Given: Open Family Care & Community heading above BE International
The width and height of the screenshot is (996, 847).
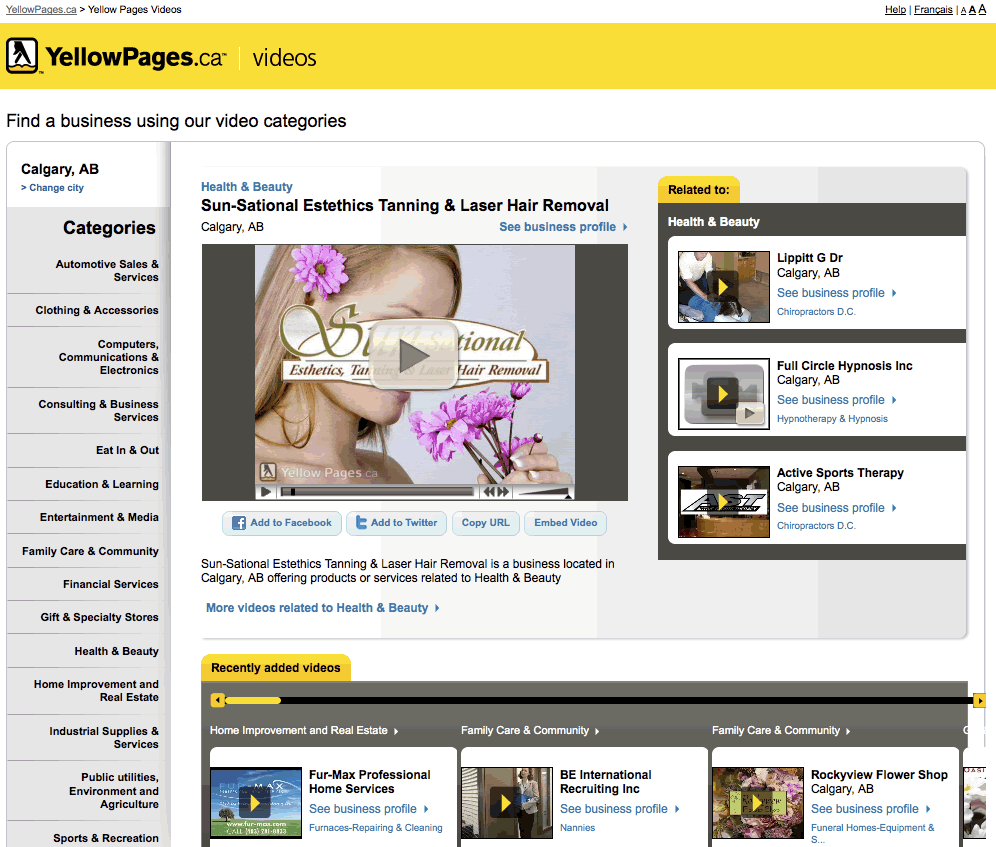Looking at the screenshot, I should [530, 731].
